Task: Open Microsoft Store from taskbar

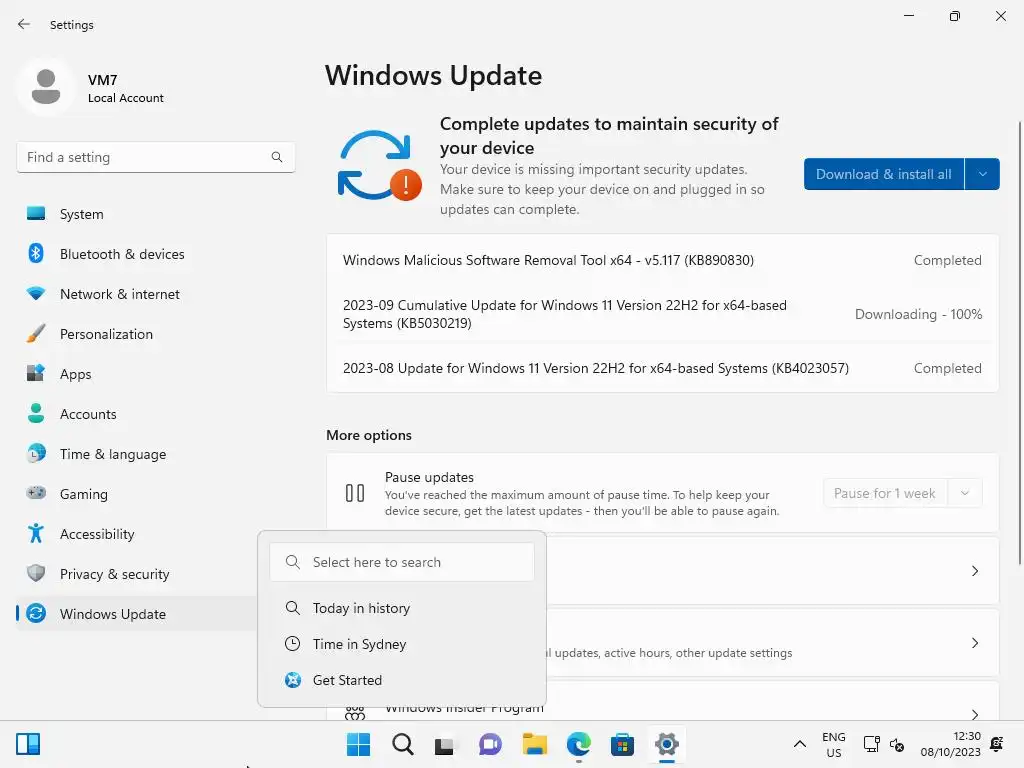Action: (622, 744)
